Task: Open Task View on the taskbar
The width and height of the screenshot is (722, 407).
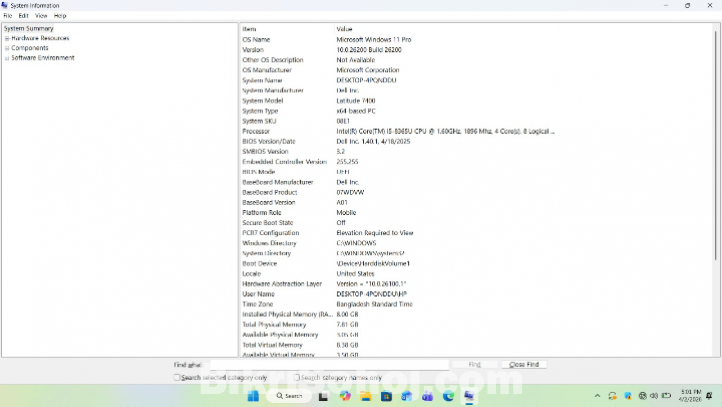Action: coord(323,396)
